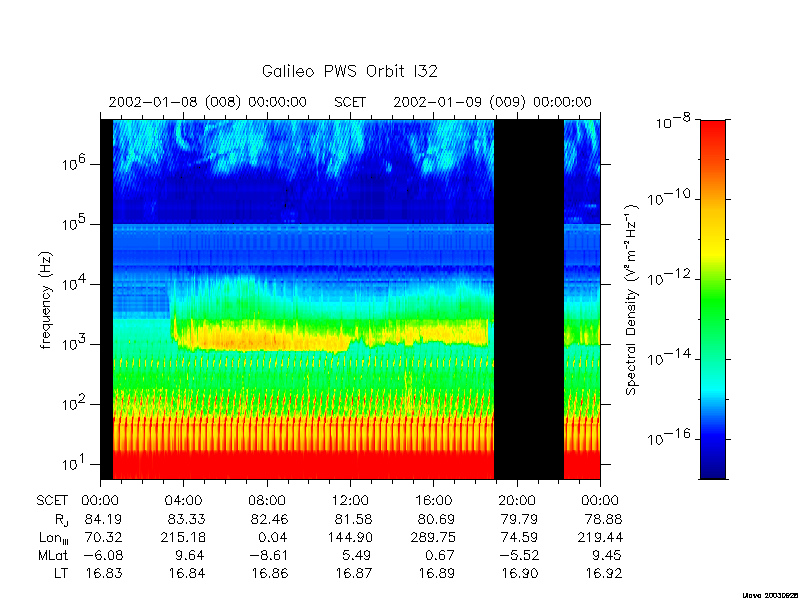Click the SCET row header below the plot

[x=52, y=501]
